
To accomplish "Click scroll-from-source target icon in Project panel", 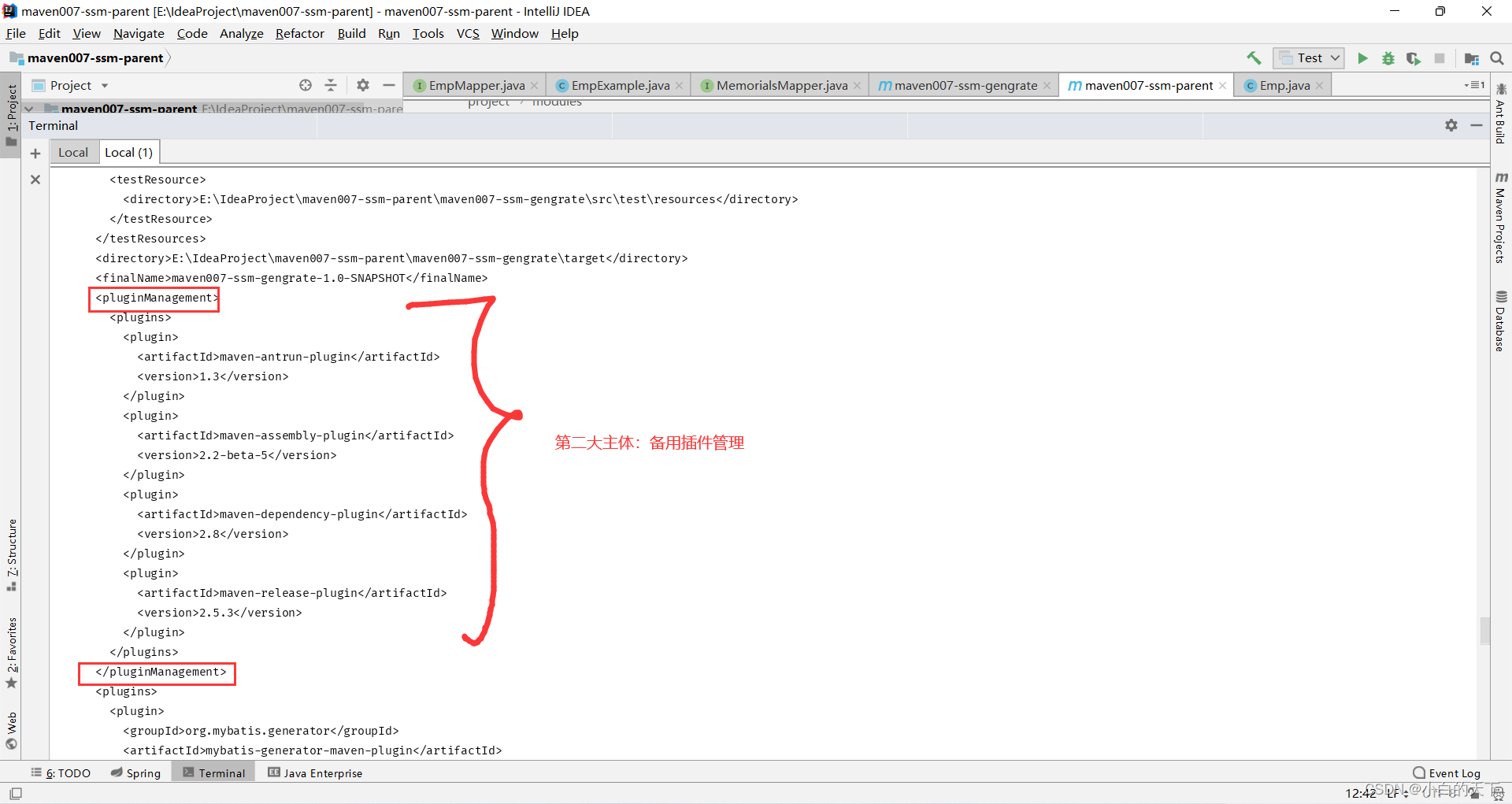I will pos(306,85).
